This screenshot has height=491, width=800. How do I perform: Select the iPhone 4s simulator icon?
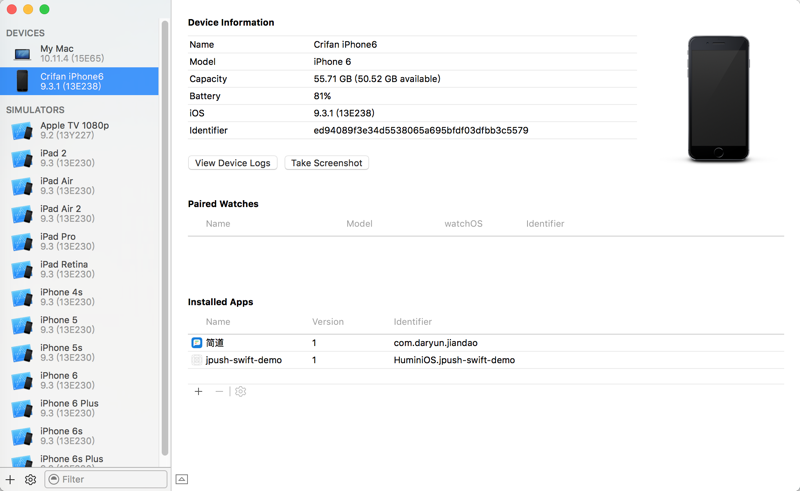[22, 297]
